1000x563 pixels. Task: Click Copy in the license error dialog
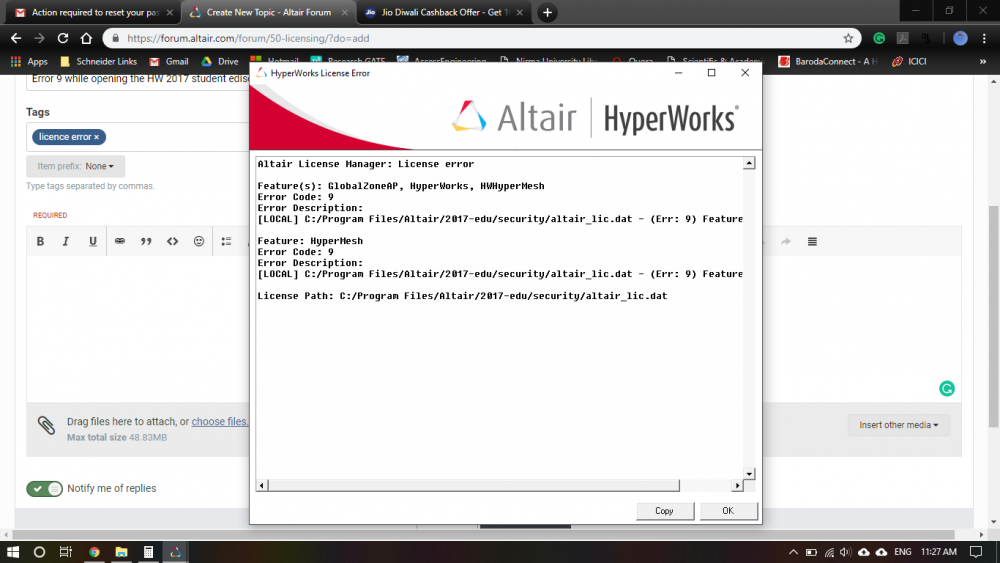[665, 511]
